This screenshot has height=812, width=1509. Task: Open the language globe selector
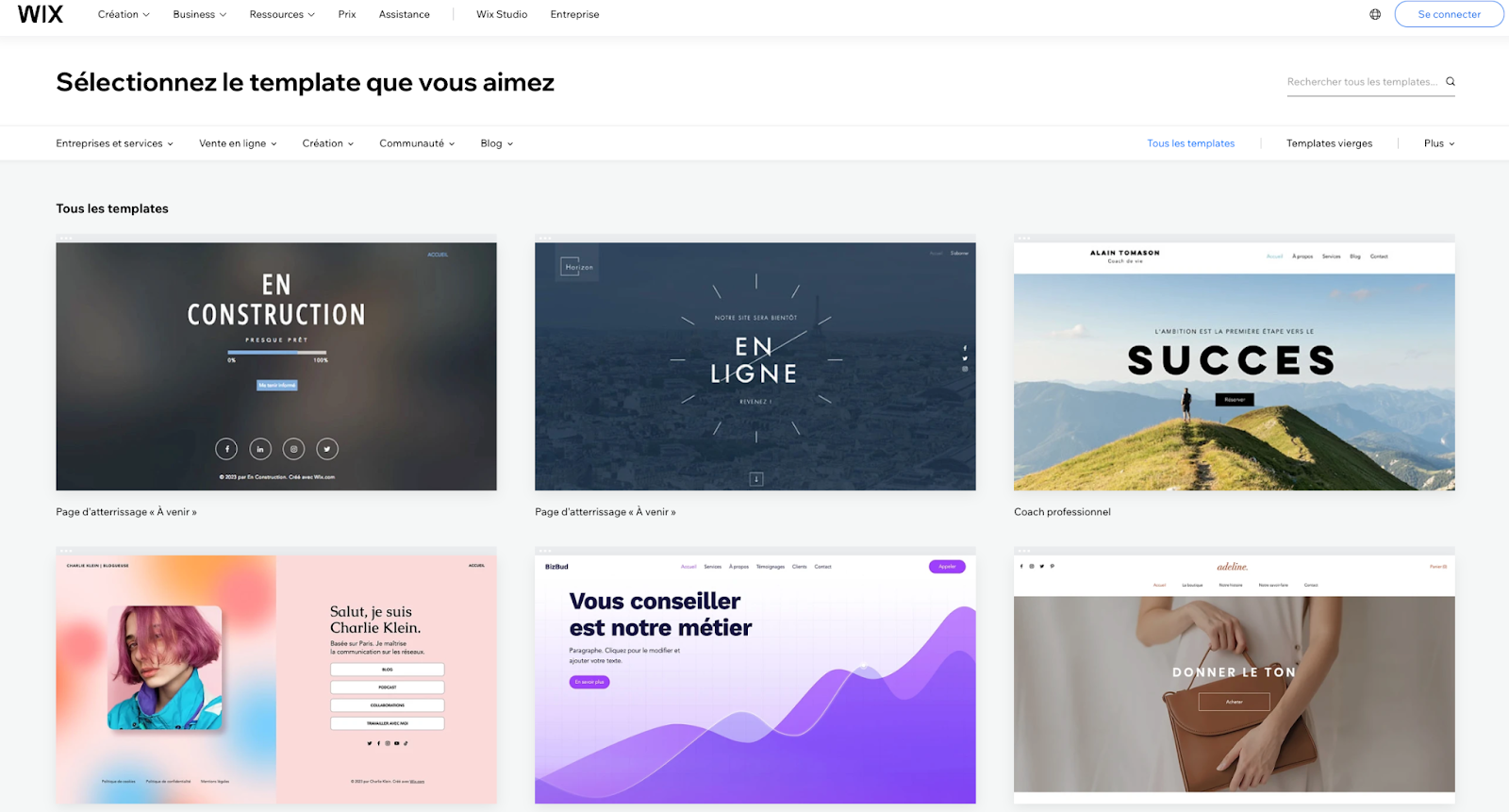point(1375,14)
